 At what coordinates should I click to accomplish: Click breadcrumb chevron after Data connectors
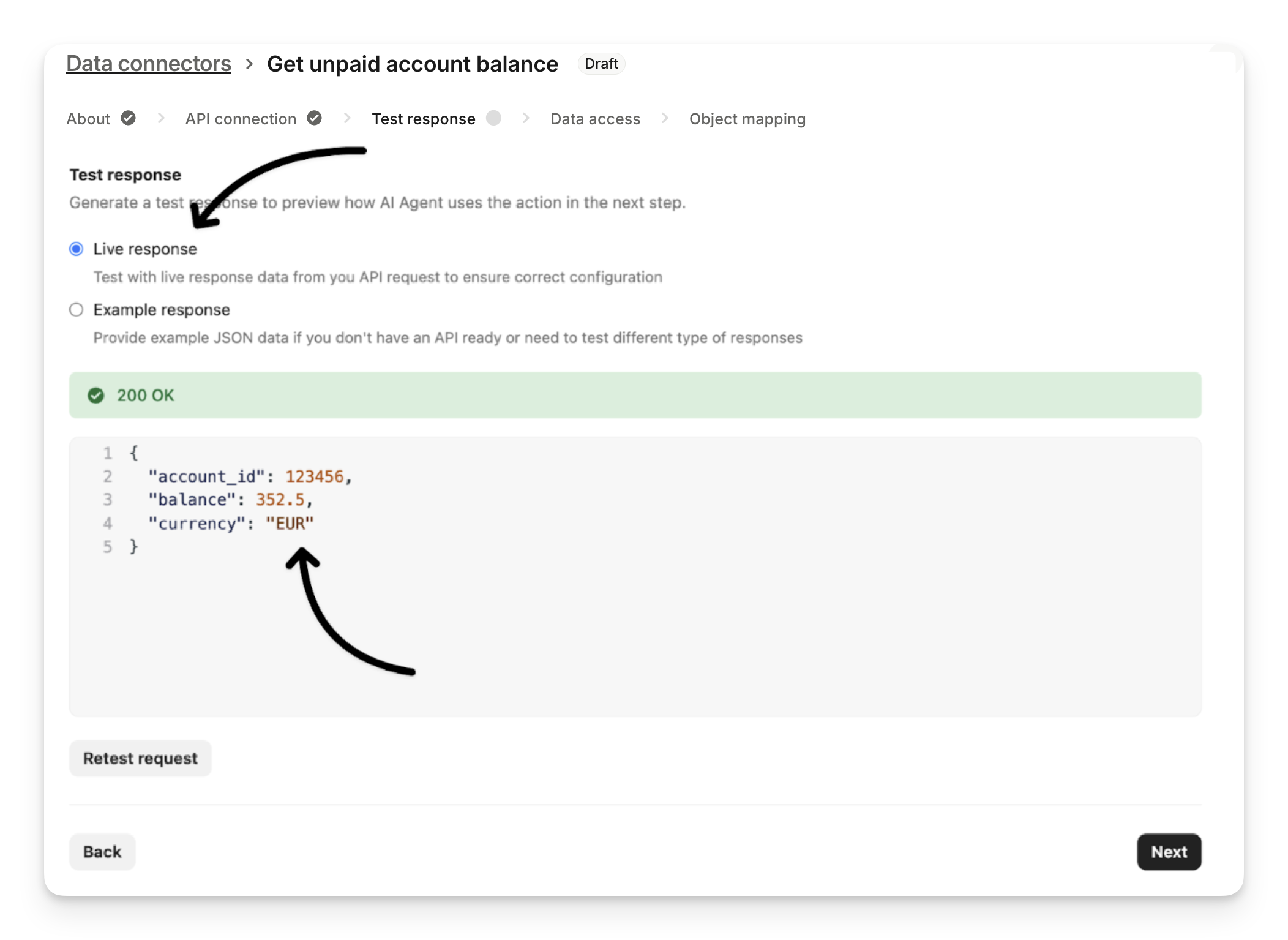point(249,64)
